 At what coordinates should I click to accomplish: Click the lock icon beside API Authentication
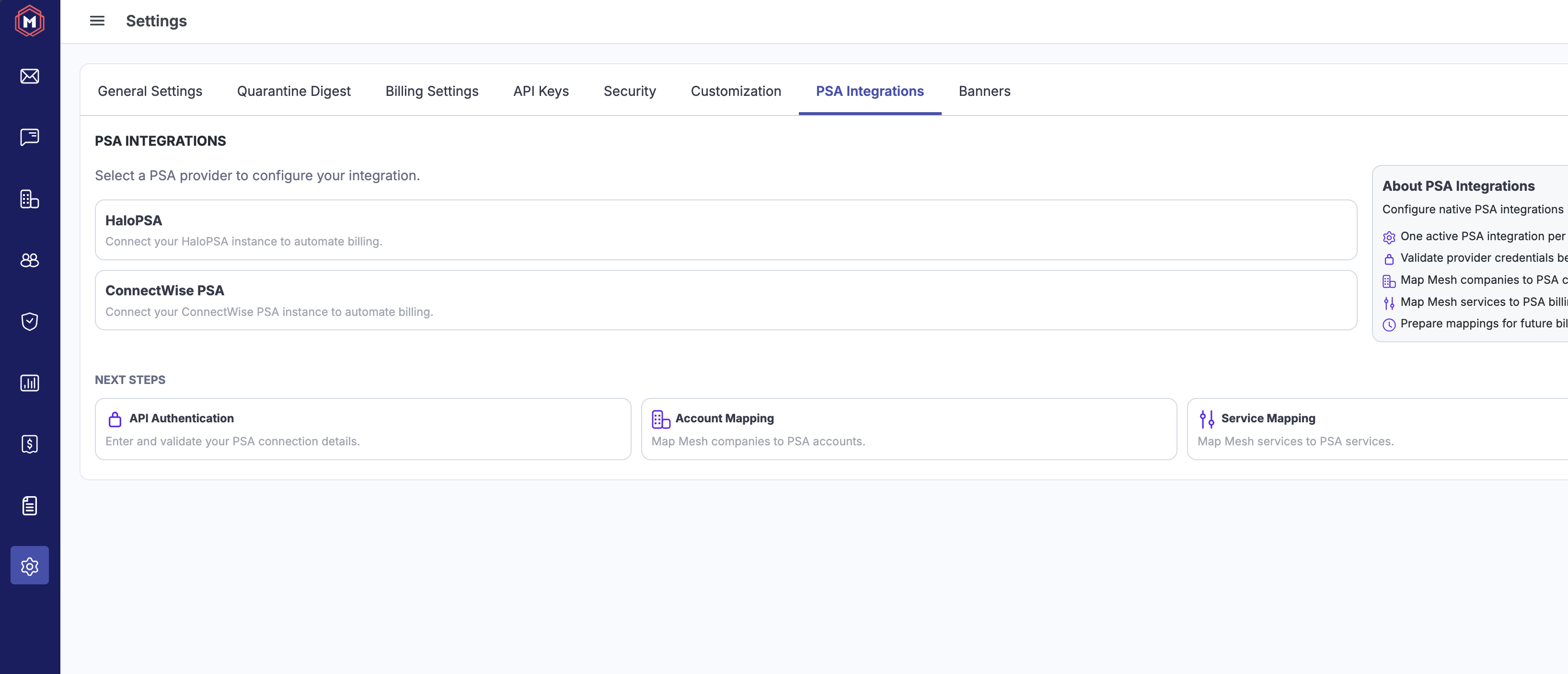115,419
